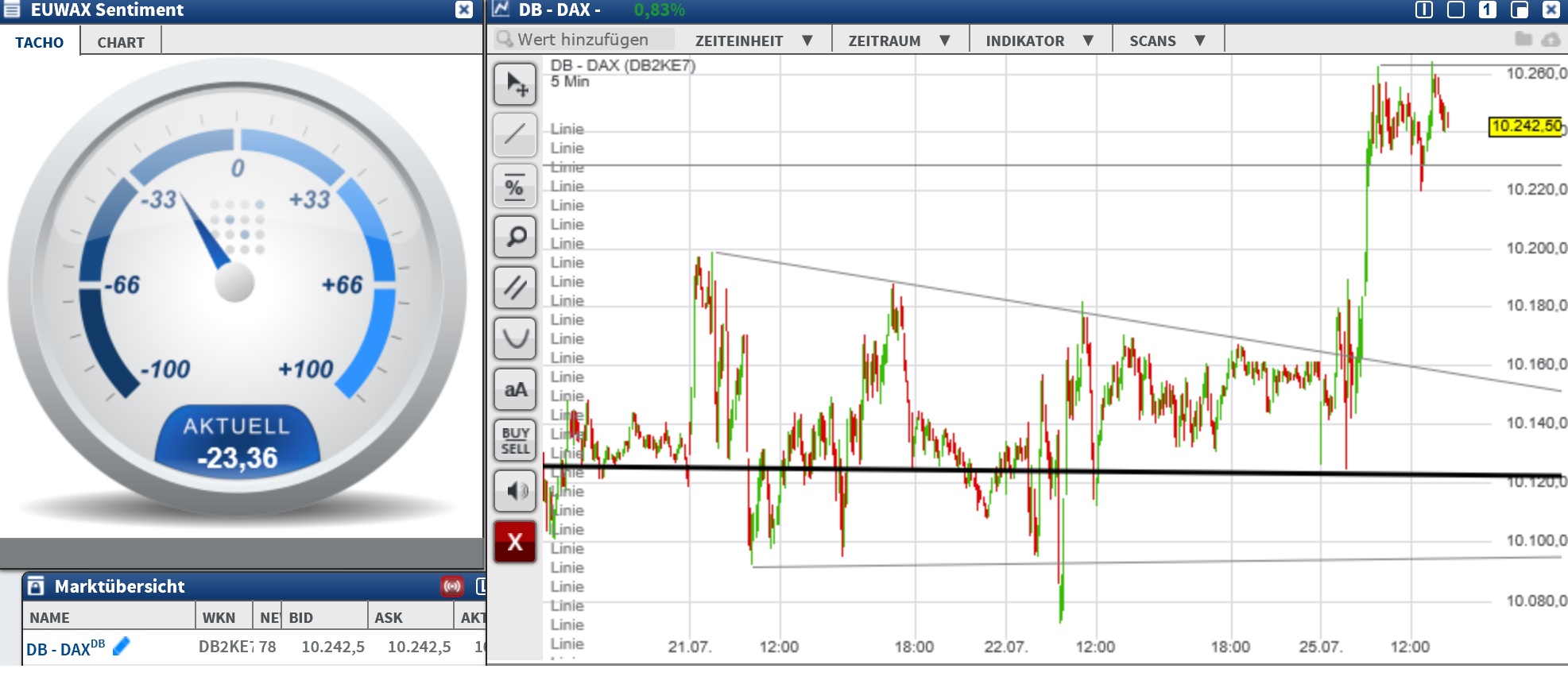
Task: Click the bid value 10.242,5
Action: coord(333,647)
